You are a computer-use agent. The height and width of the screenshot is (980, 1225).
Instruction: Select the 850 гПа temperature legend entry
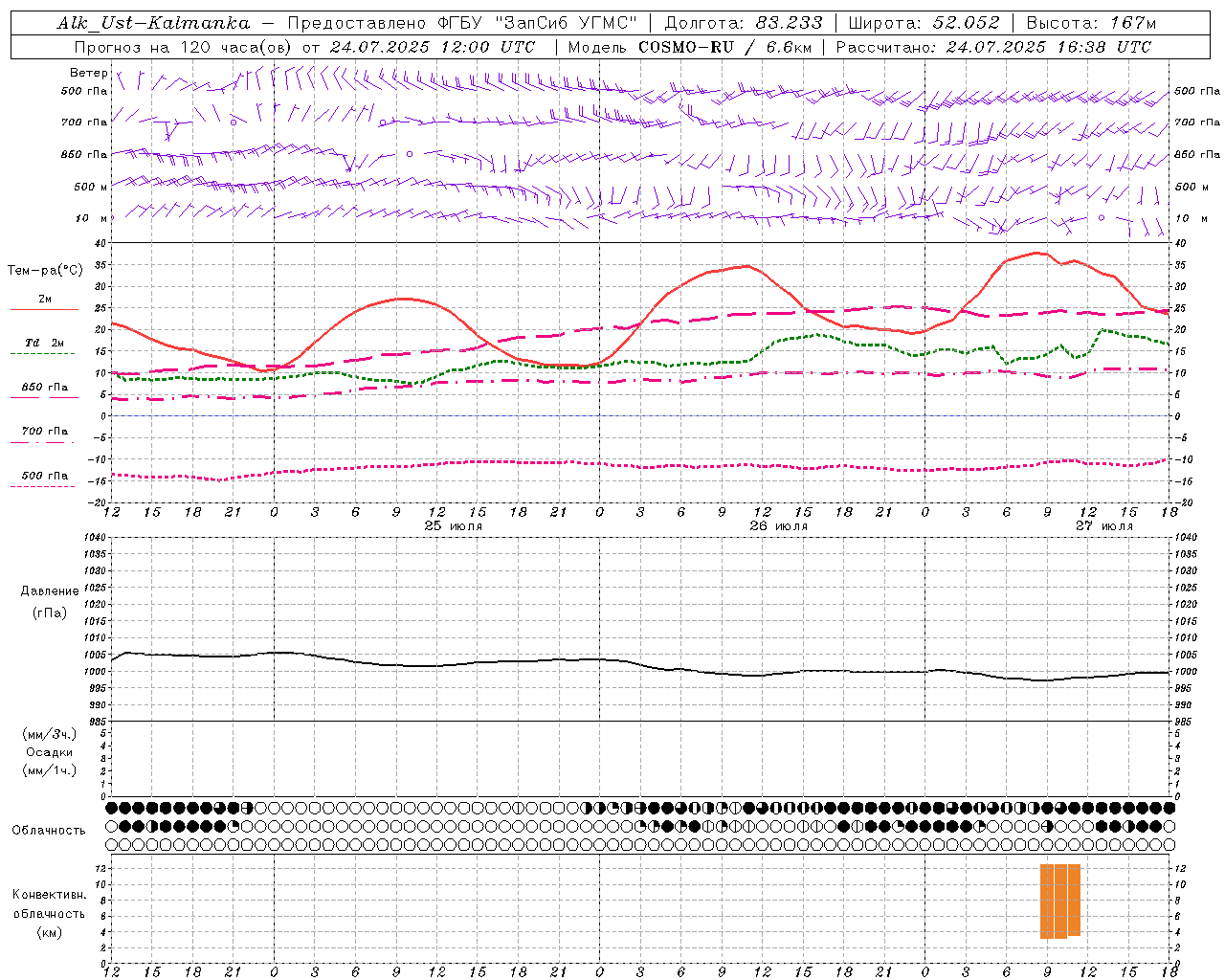pyautogui.click(x=45, y=388)
